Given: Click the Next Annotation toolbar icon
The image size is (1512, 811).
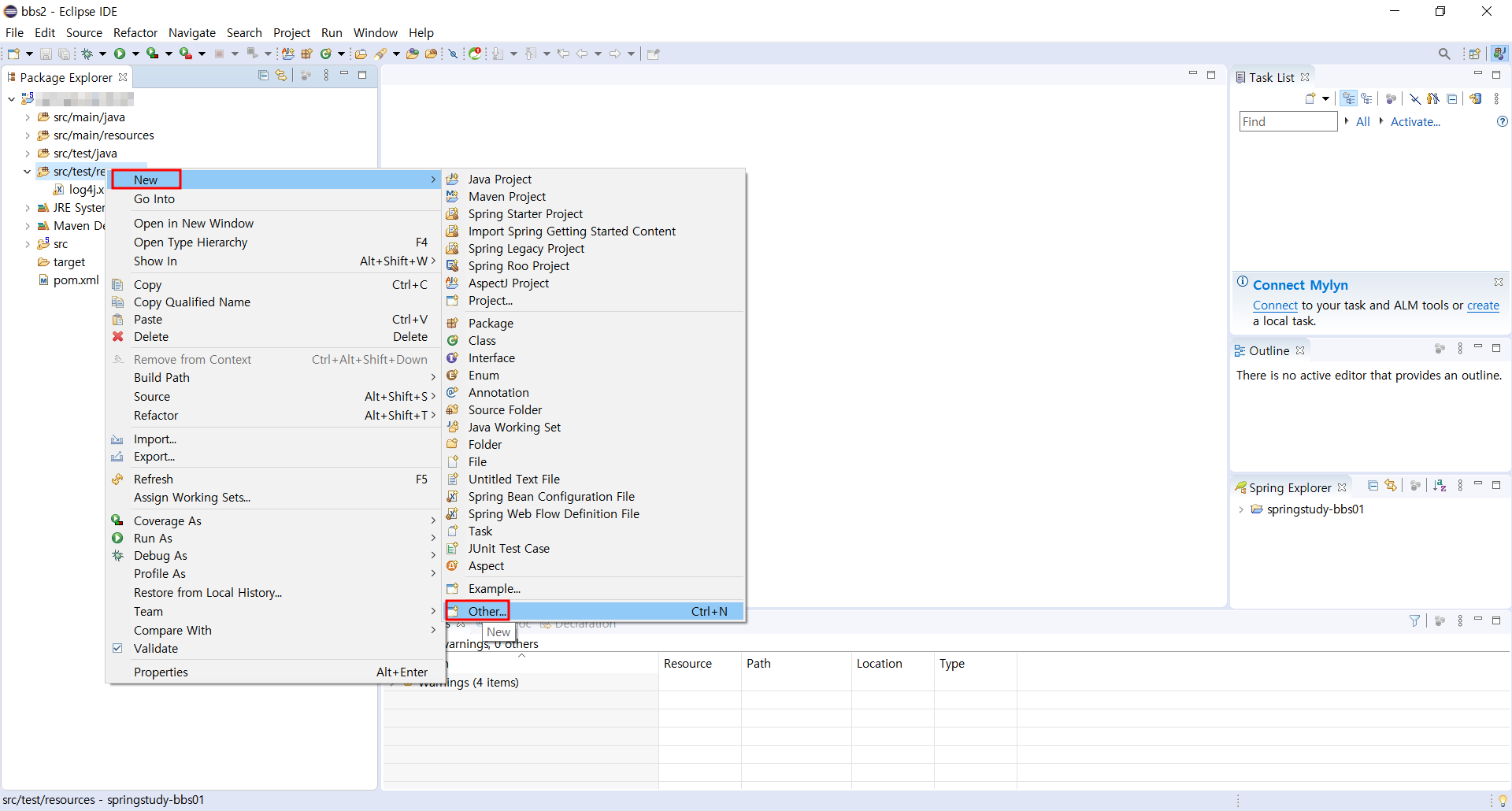Looking at the screenshot, I should coord(498,54).
